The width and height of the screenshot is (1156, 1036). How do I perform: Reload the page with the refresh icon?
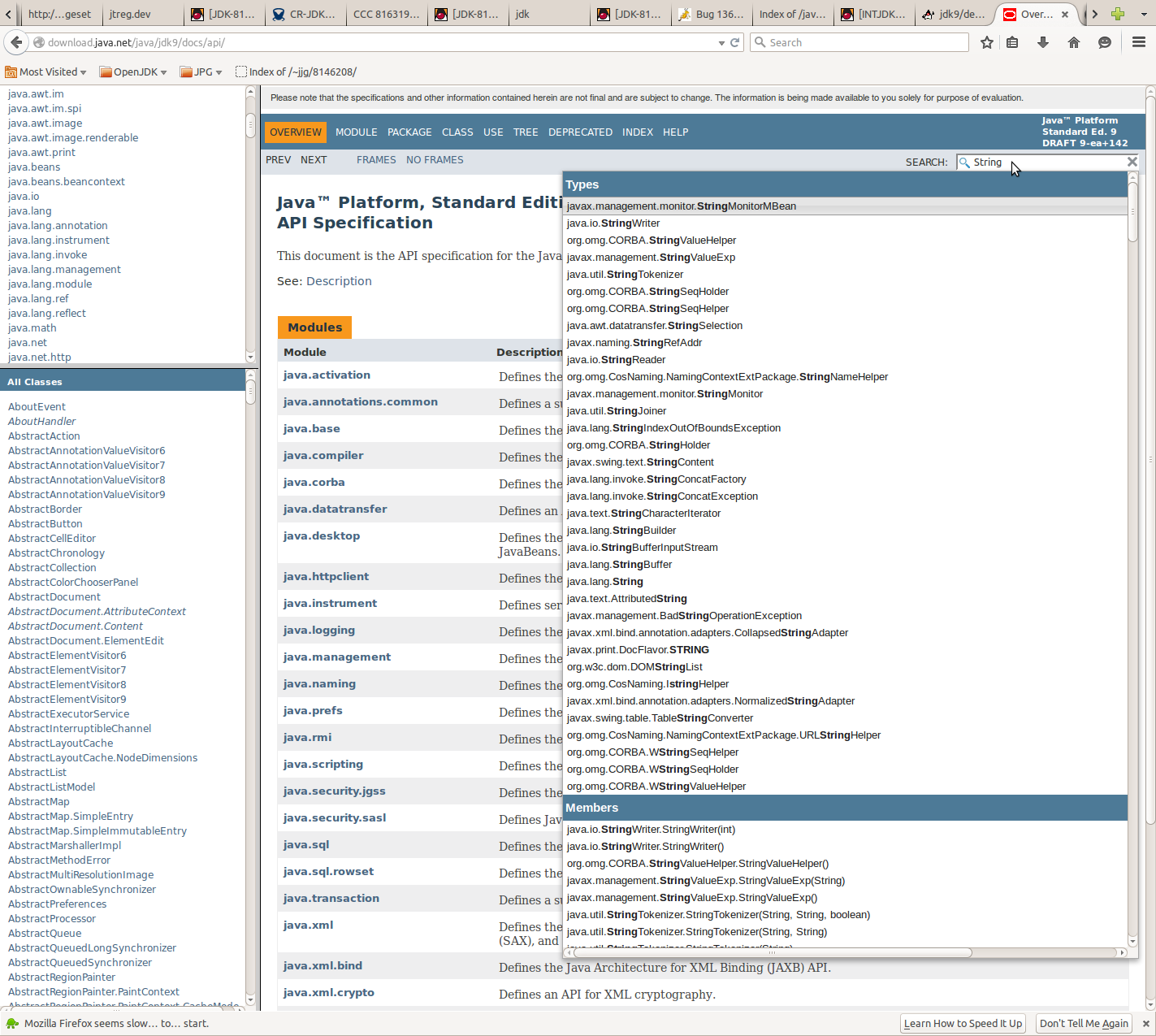[x=735, y=42]
